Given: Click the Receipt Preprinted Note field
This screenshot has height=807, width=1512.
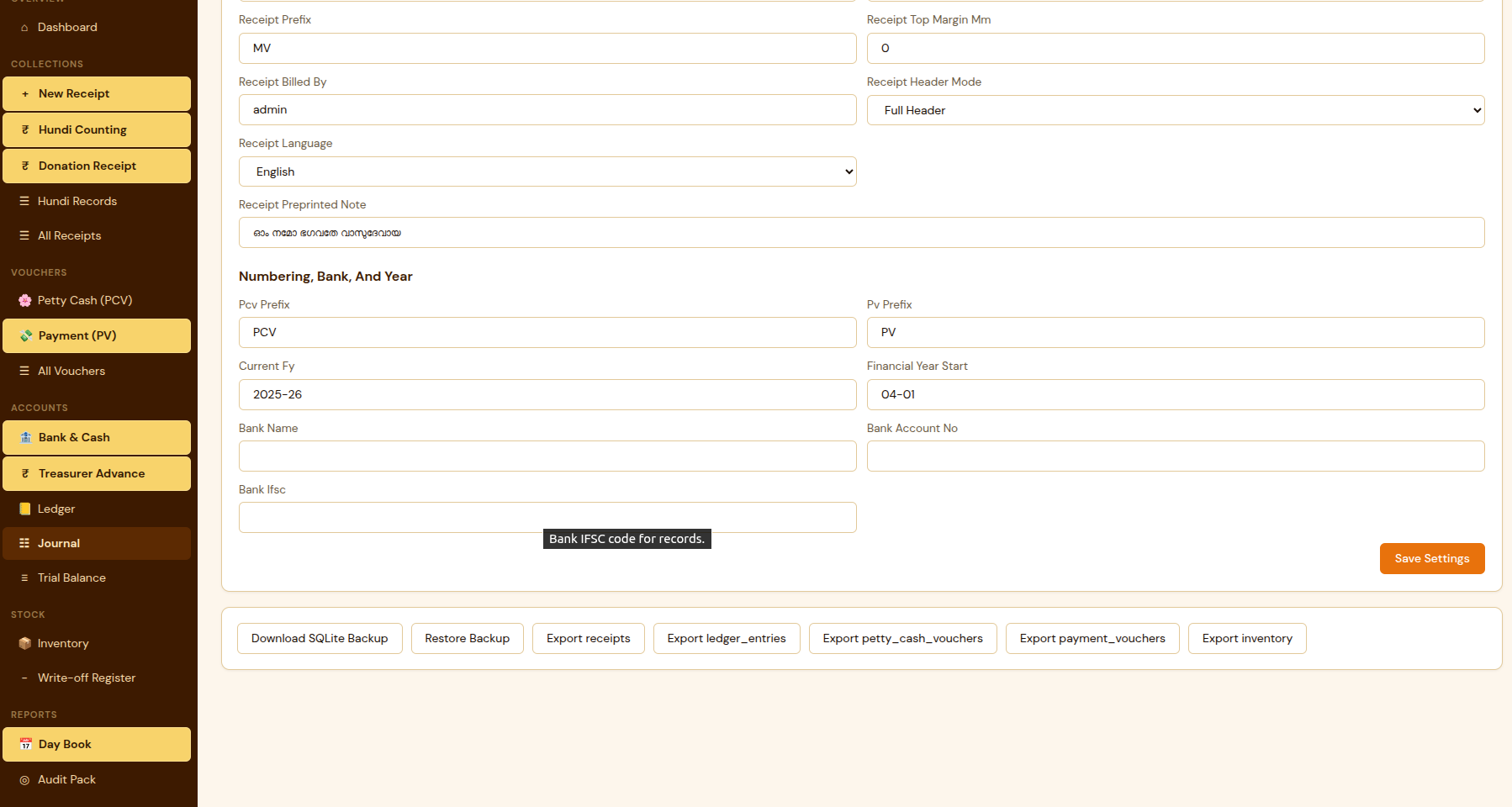Looking at the screenshot, I should [x=862, y=233].
